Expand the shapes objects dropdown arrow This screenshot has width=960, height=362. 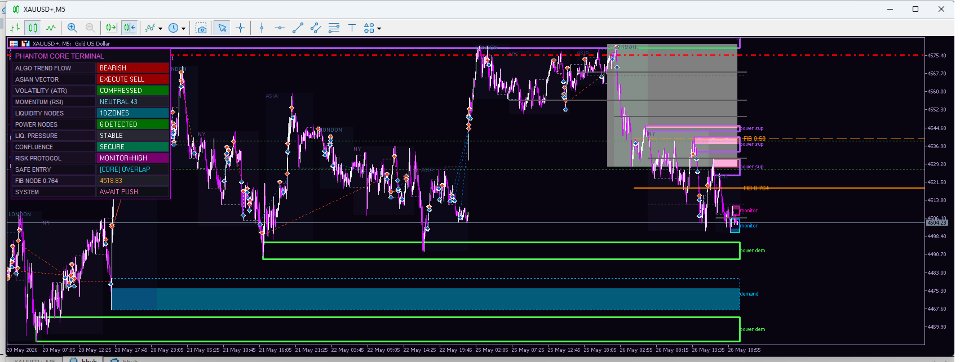[380, 28]
